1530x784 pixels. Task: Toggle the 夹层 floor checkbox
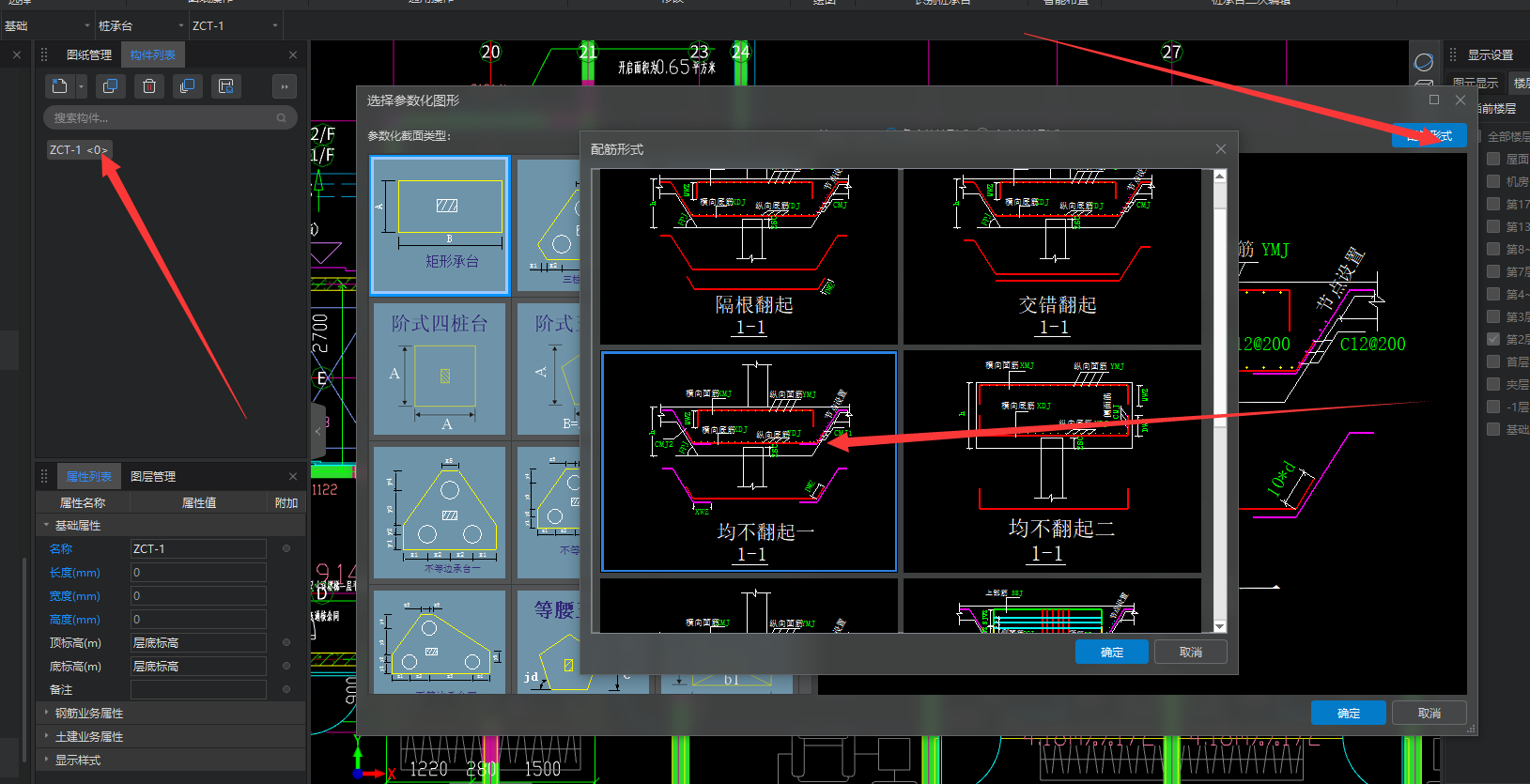(1493, 384)
